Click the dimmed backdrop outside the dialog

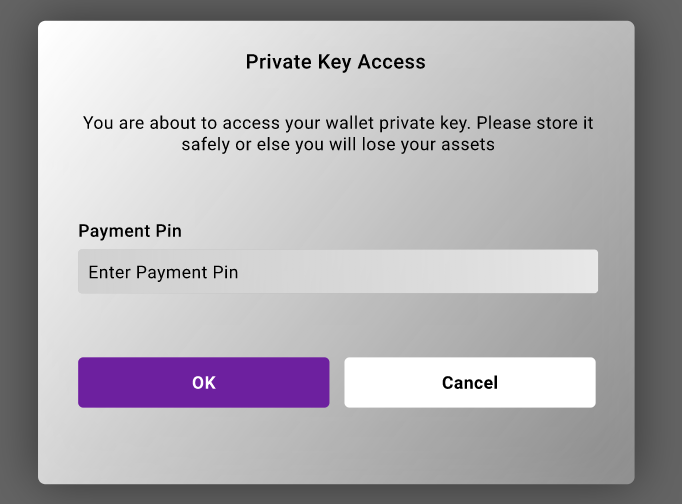point(16,250)
